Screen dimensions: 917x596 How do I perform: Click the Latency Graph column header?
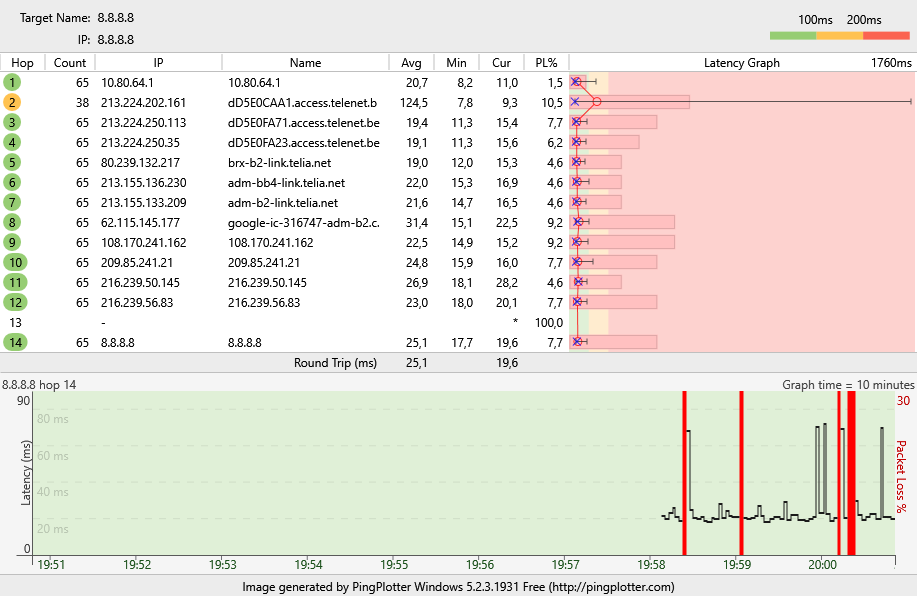(x=741, y=63)
